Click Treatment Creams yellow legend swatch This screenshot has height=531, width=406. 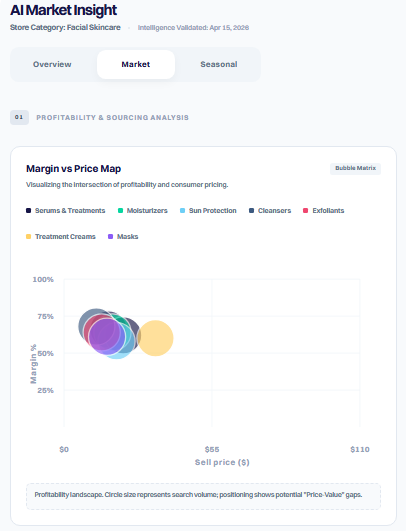[x=28, y=236]
